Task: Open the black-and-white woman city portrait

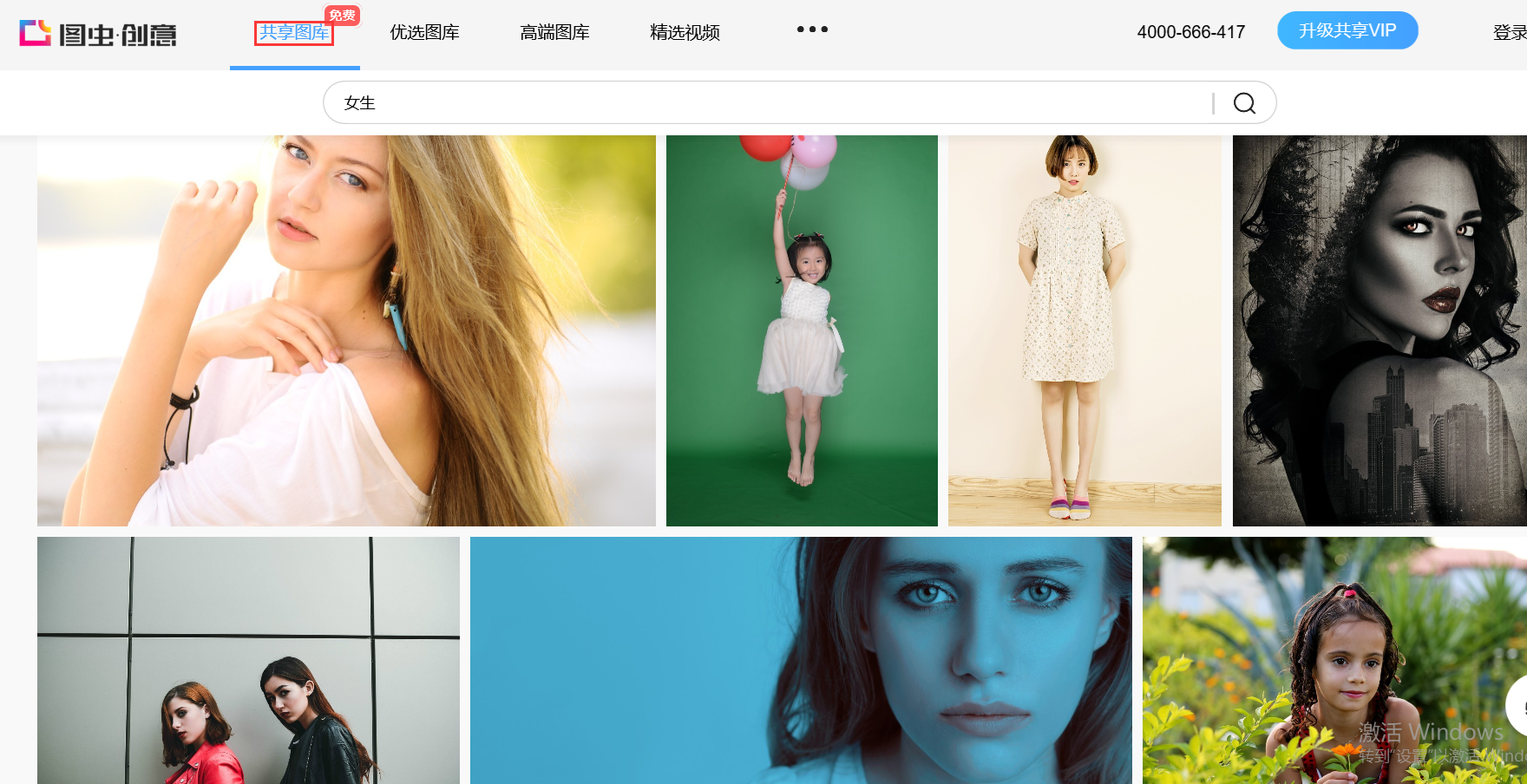Action: click(1380, 330)
